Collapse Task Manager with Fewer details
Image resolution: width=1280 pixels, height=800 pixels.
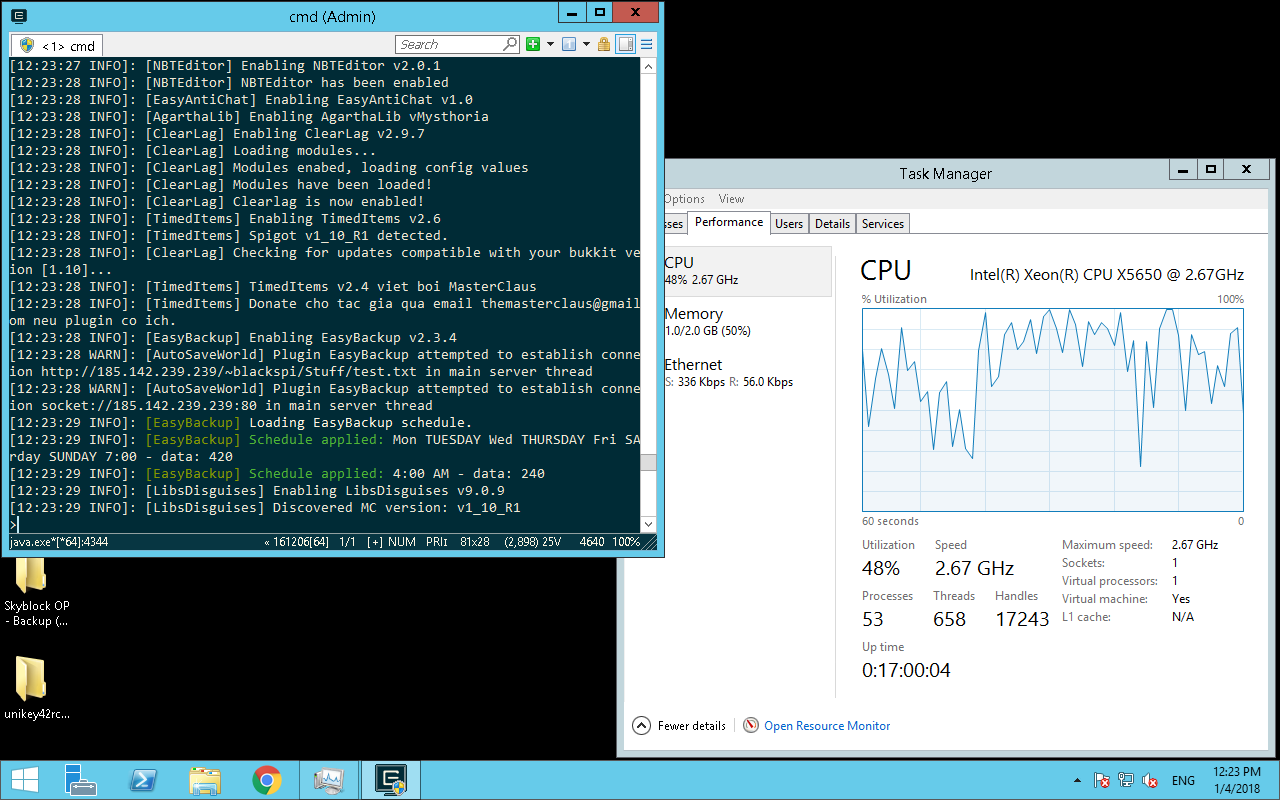[680, 726]
